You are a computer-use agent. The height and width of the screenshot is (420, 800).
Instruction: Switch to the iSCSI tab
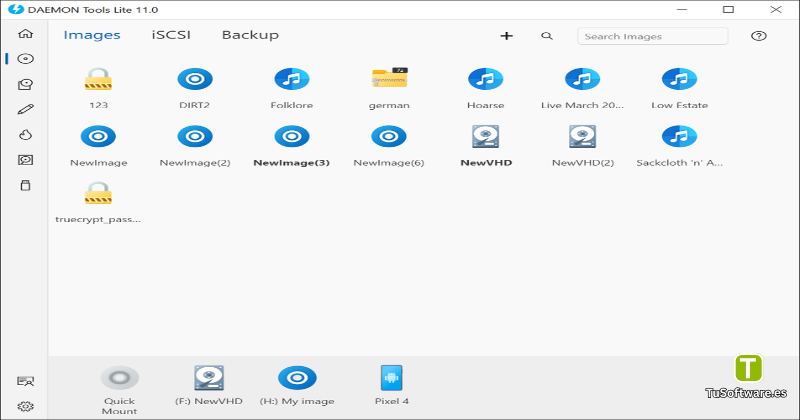click(171, 35)
